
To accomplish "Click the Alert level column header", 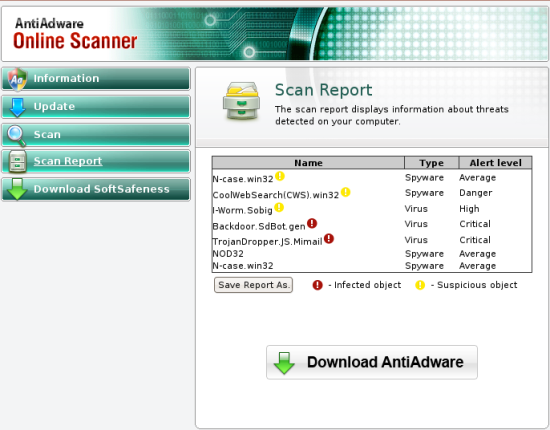I will [x=495, y=163].
